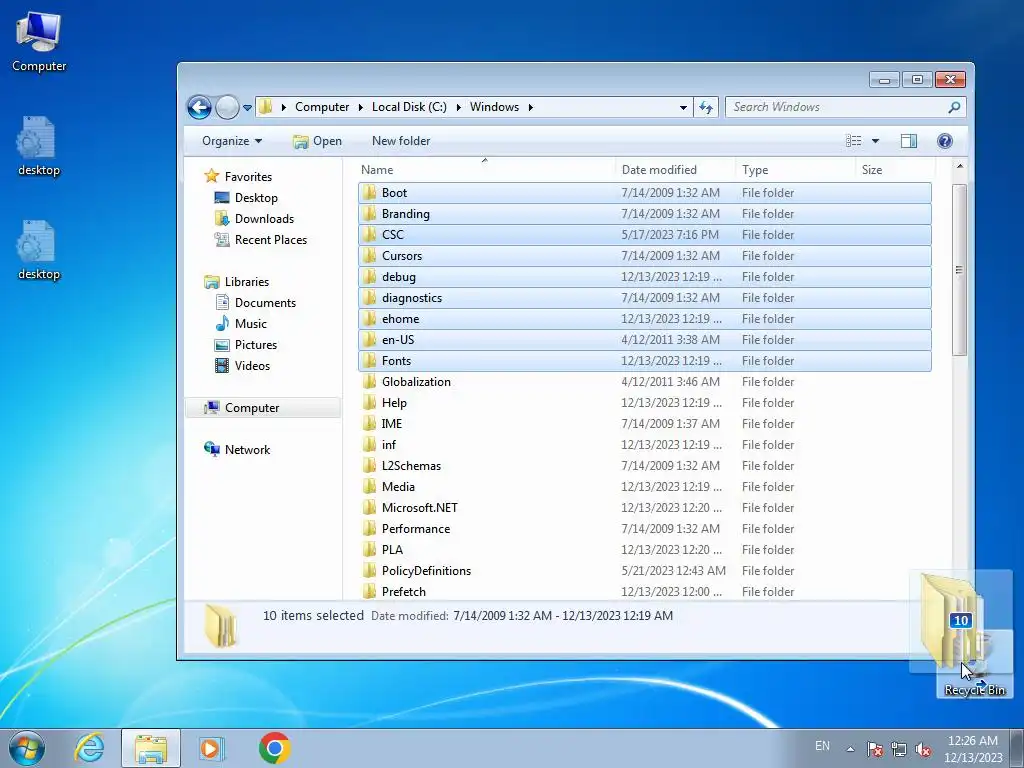Select the en-US folder name
Viewport: 1024px width, 768px height.
(x=398, y=340)
